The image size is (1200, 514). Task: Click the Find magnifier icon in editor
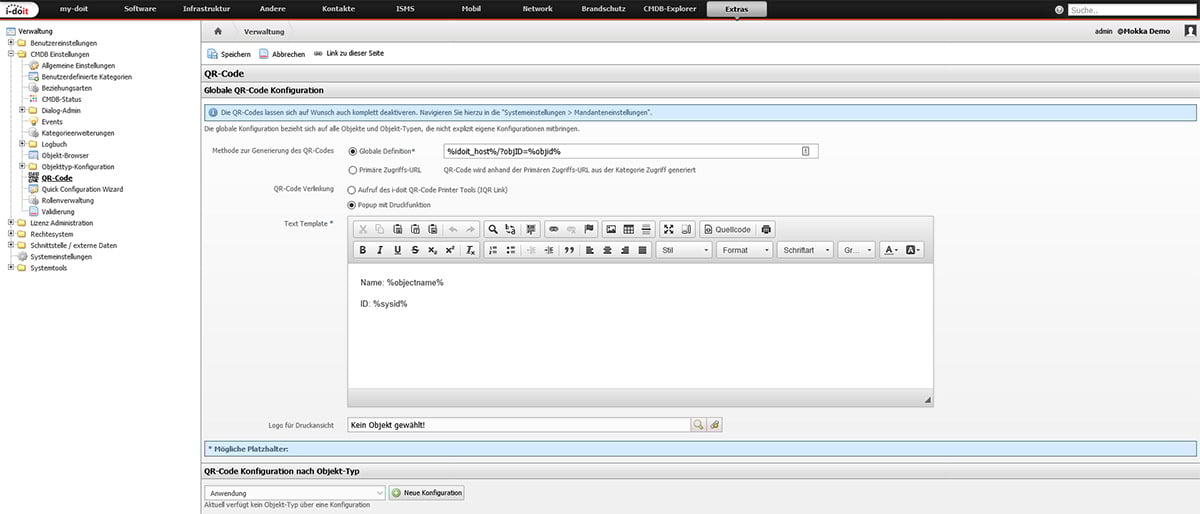click(x=493, y=229)
